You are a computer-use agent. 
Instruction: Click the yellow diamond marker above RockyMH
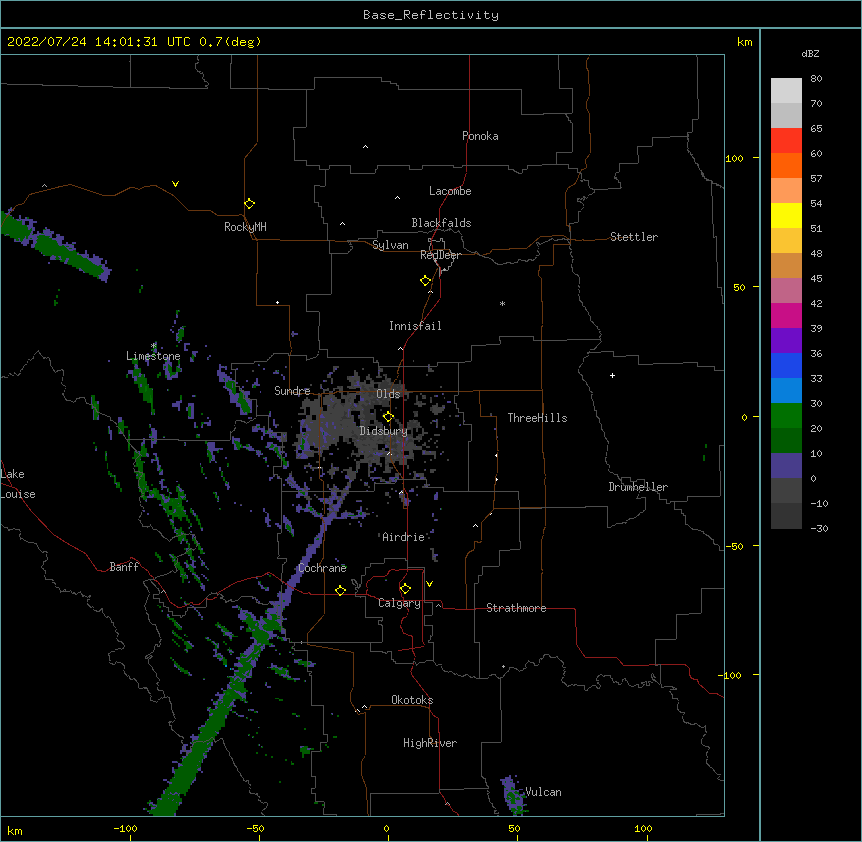coord(250,204)
